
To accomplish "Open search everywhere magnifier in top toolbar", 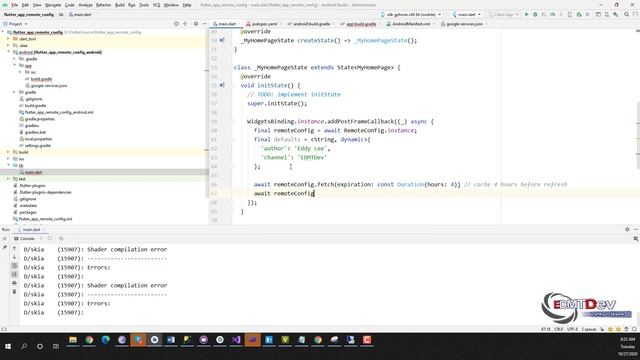I will click(x=627, y=14).
